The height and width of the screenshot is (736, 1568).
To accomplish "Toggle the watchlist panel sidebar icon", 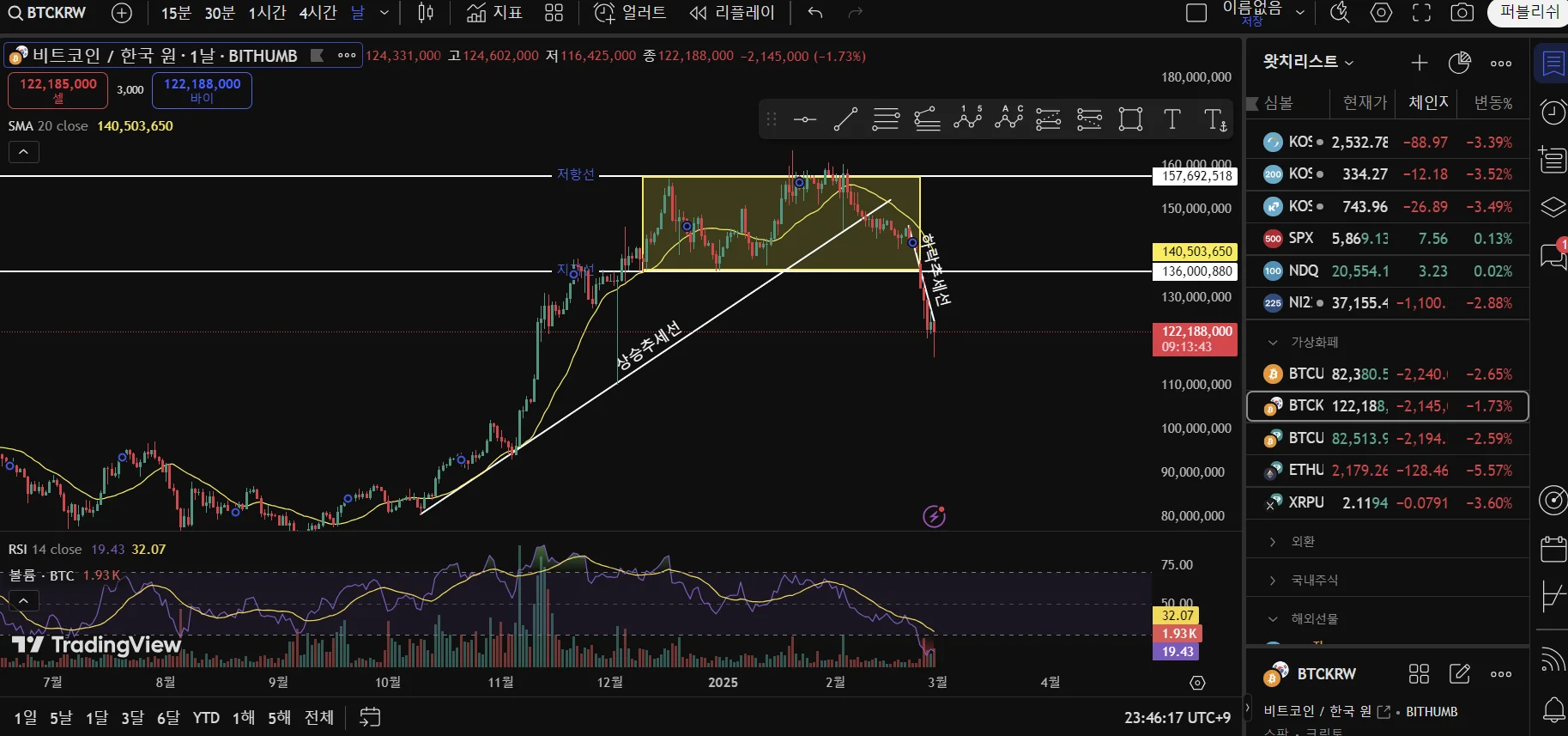I will [1553, 64].
